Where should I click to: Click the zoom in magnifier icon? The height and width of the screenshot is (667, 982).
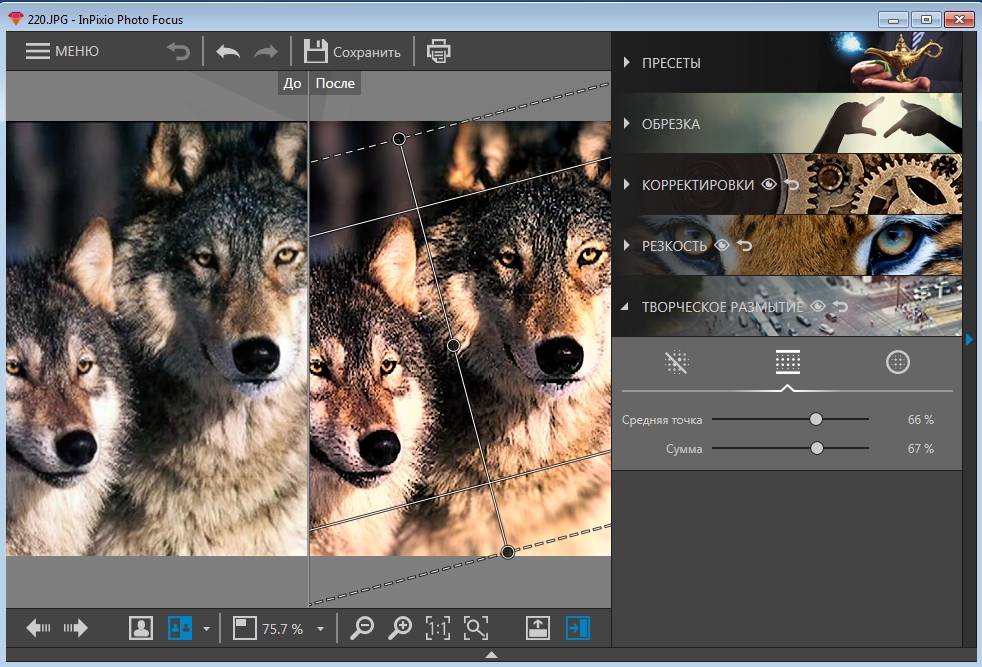point(400,628)
